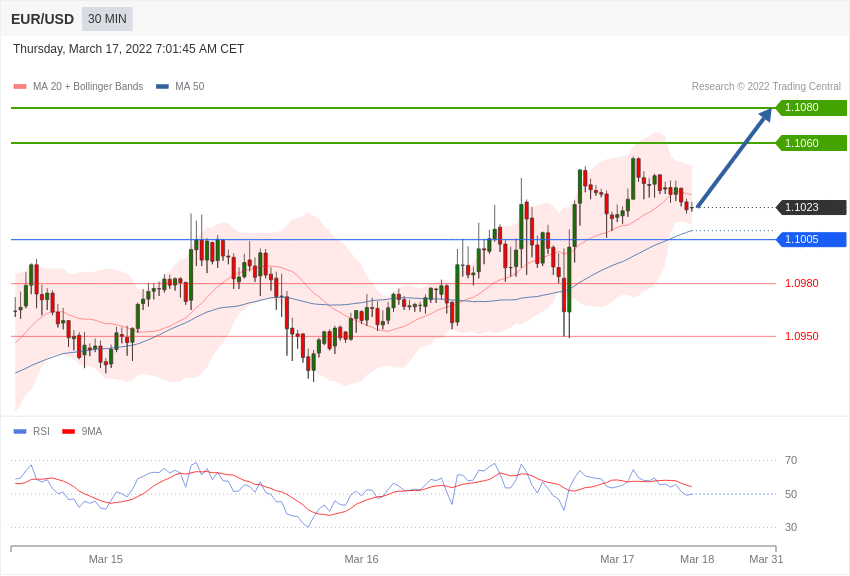The height and width of the screenshot is (576, 850).
Task: Click the blue RSI legend swatch
Action: point(20,431)
